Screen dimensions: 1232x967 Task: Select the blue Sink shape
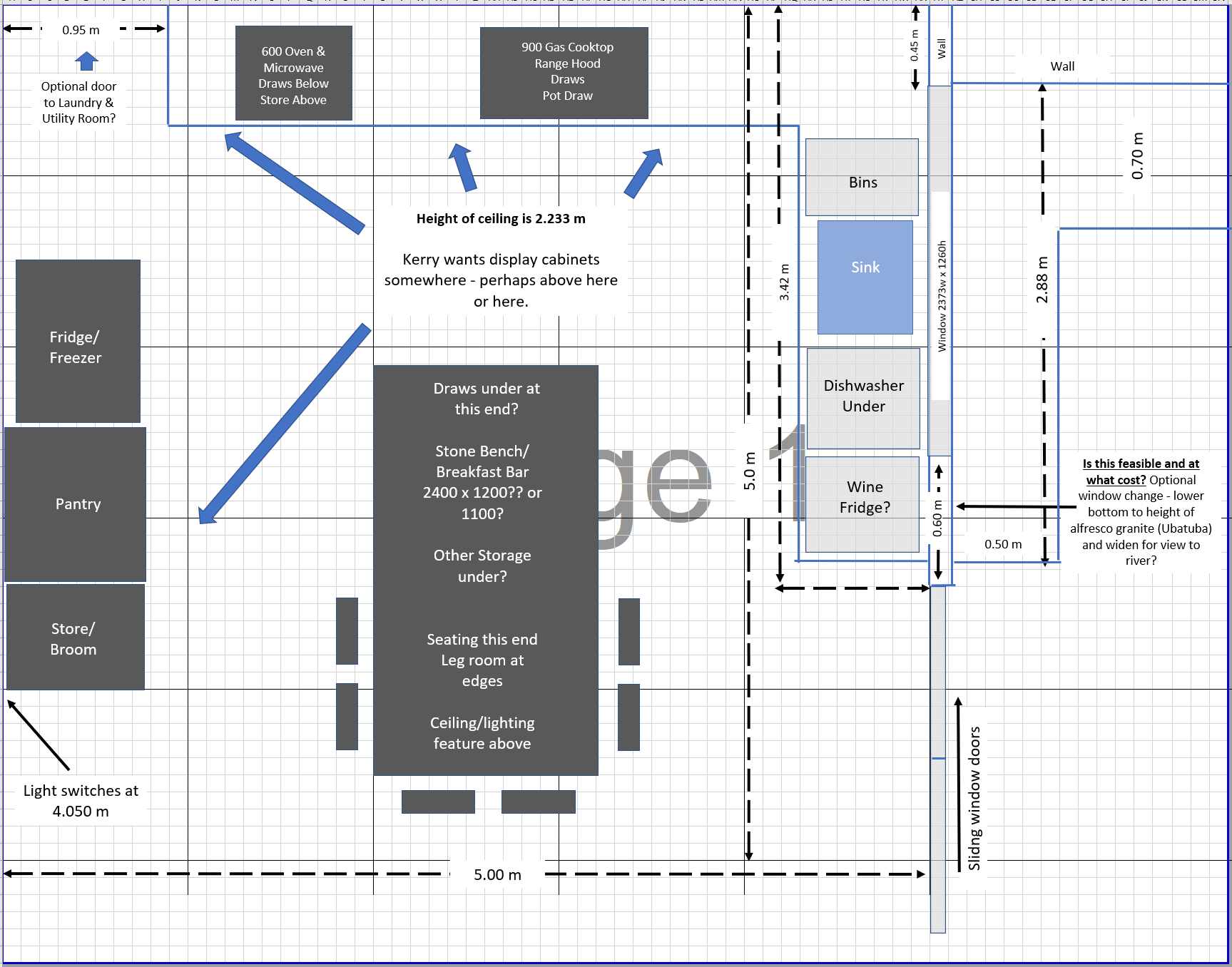tap(865, 277)
